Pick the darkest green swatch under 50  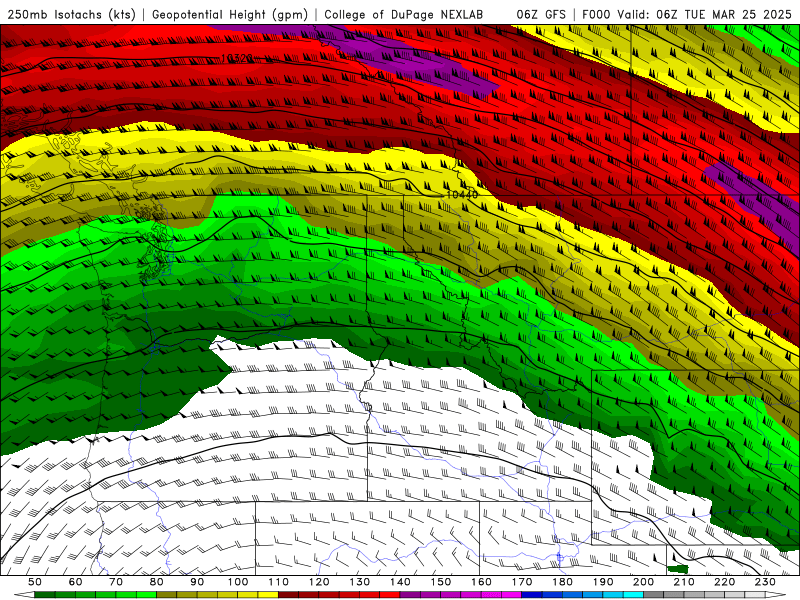pos(45,595)
